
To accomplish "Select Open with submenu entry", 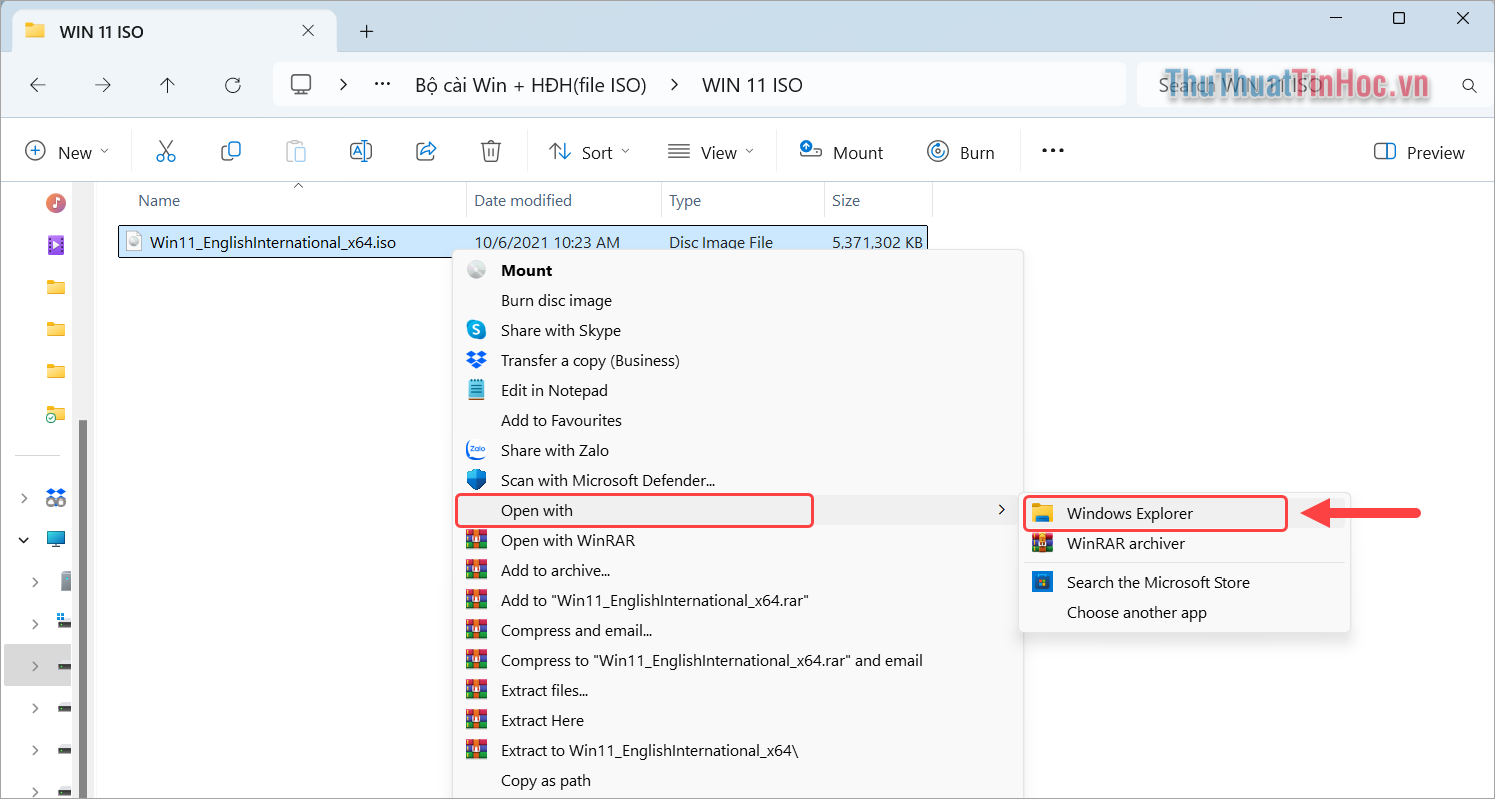I will coord(738,510).
